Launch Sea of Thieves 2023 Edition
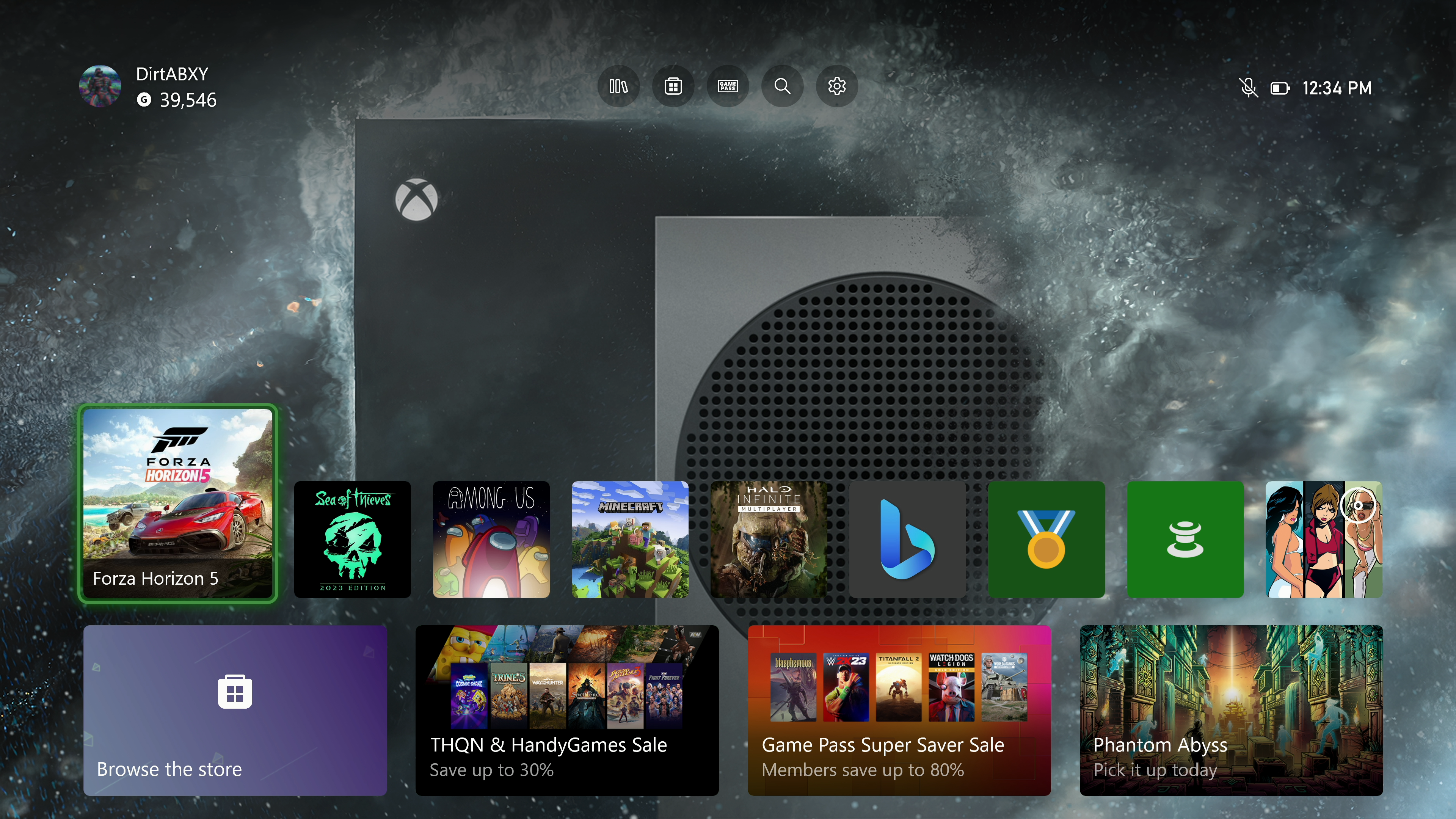The width and height of the screenshot is (1456, 819). tap(352, 539)
